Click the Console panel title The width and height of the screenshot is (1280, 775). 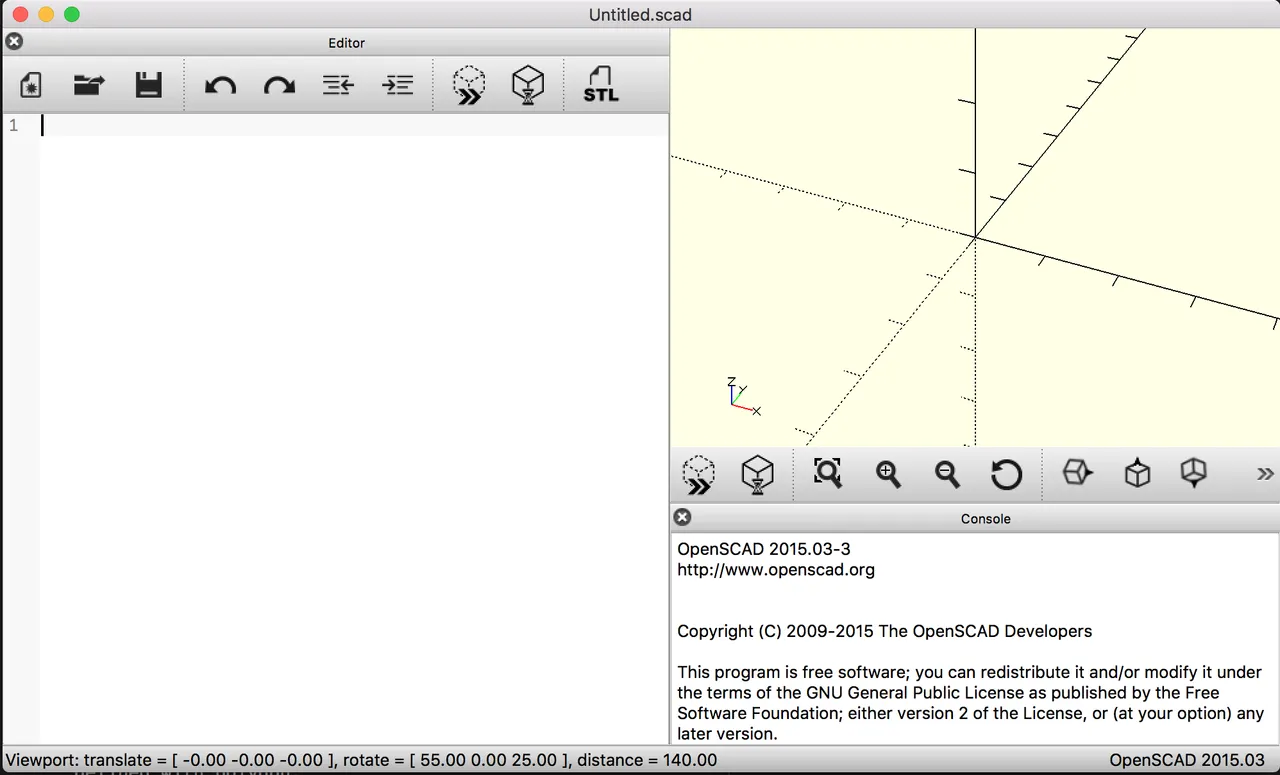(986, 518)
